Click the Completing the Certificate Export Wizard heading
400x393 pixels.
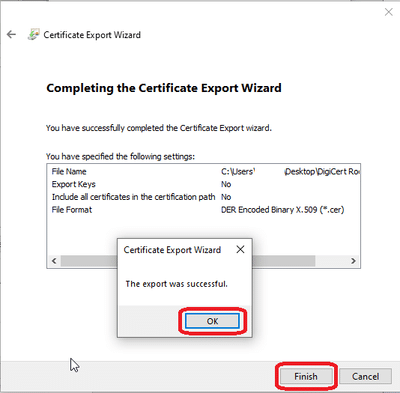(164, 88)
